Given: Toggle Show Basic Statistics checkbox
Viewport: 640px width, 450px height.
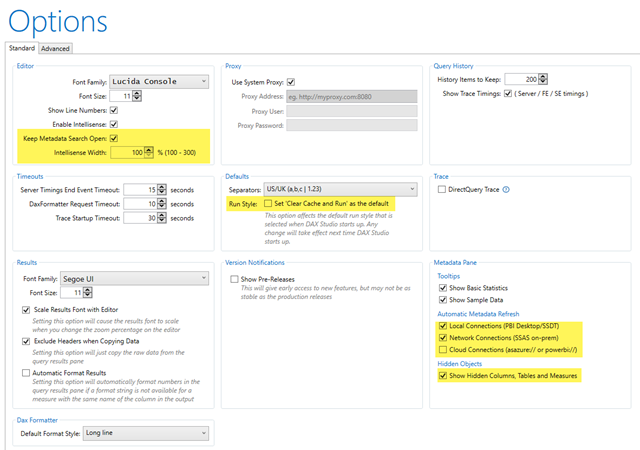Looking at the screenshot, I should tap(443, 288).
